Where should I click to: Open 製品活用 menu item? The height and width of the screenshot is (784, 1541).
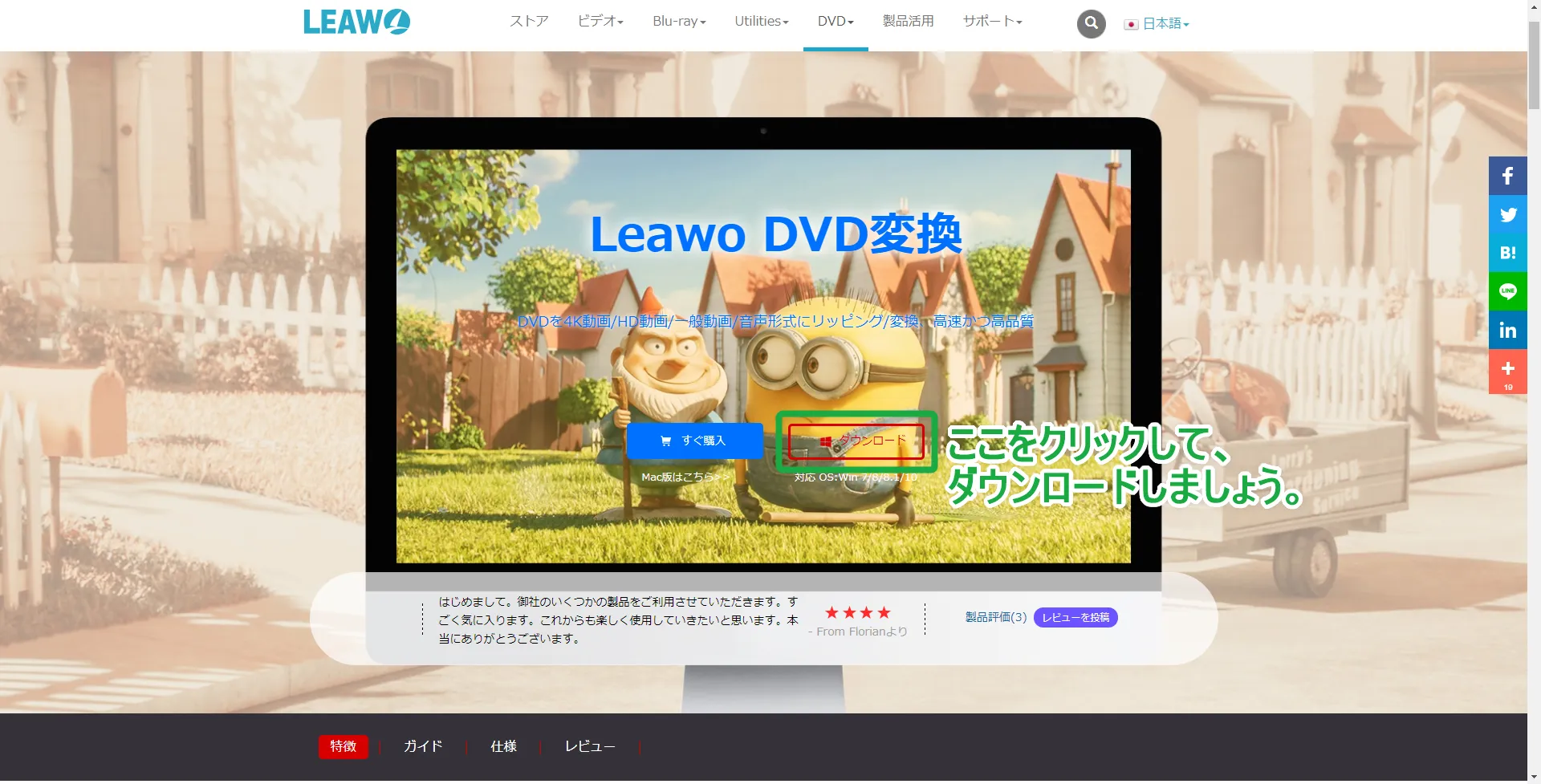pos(908,21)
